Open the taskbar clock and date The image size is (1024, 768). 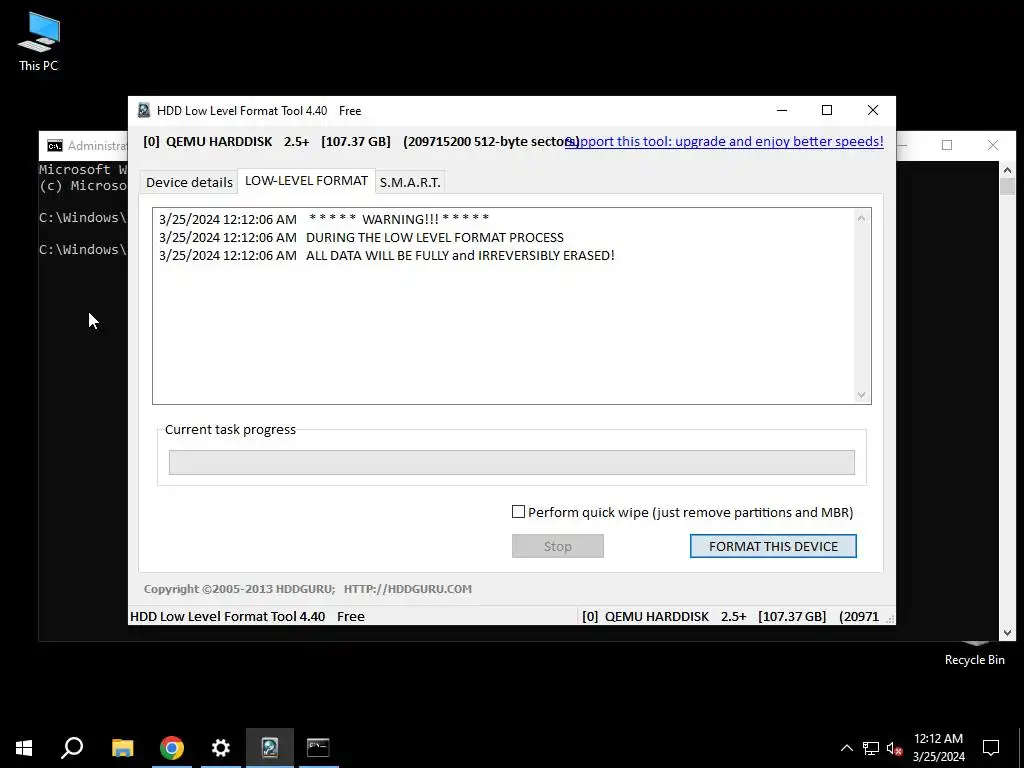point(938,748)
